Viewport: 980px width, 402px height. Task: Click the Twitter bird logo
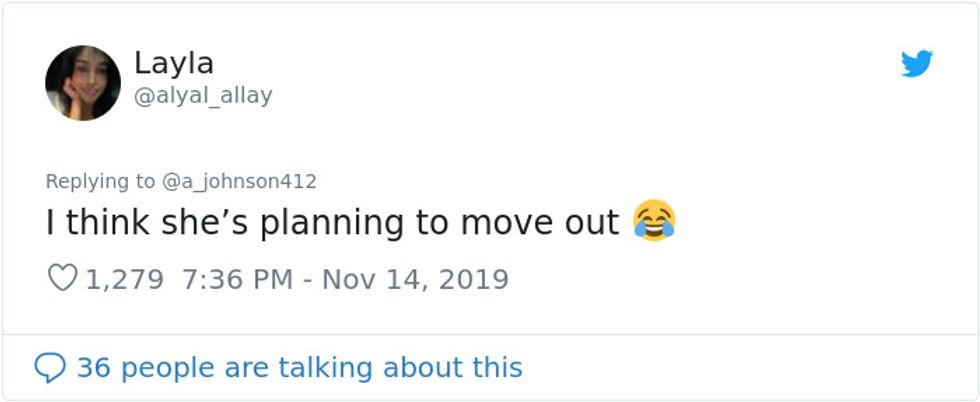point(917,64)
